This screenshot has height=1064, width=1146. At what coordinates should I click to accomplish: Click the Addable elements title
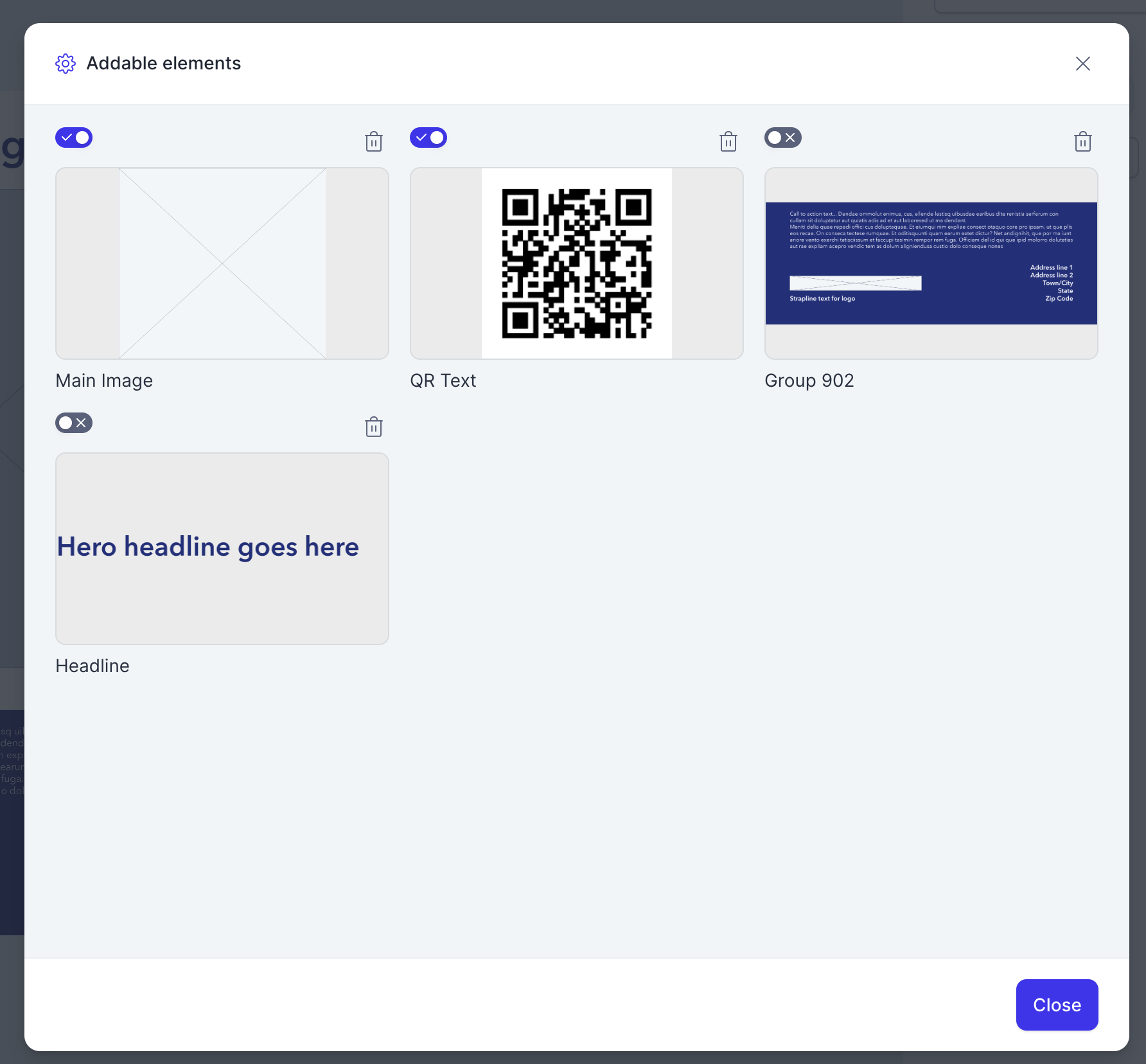pyautogui.click(x=164, y=63)
